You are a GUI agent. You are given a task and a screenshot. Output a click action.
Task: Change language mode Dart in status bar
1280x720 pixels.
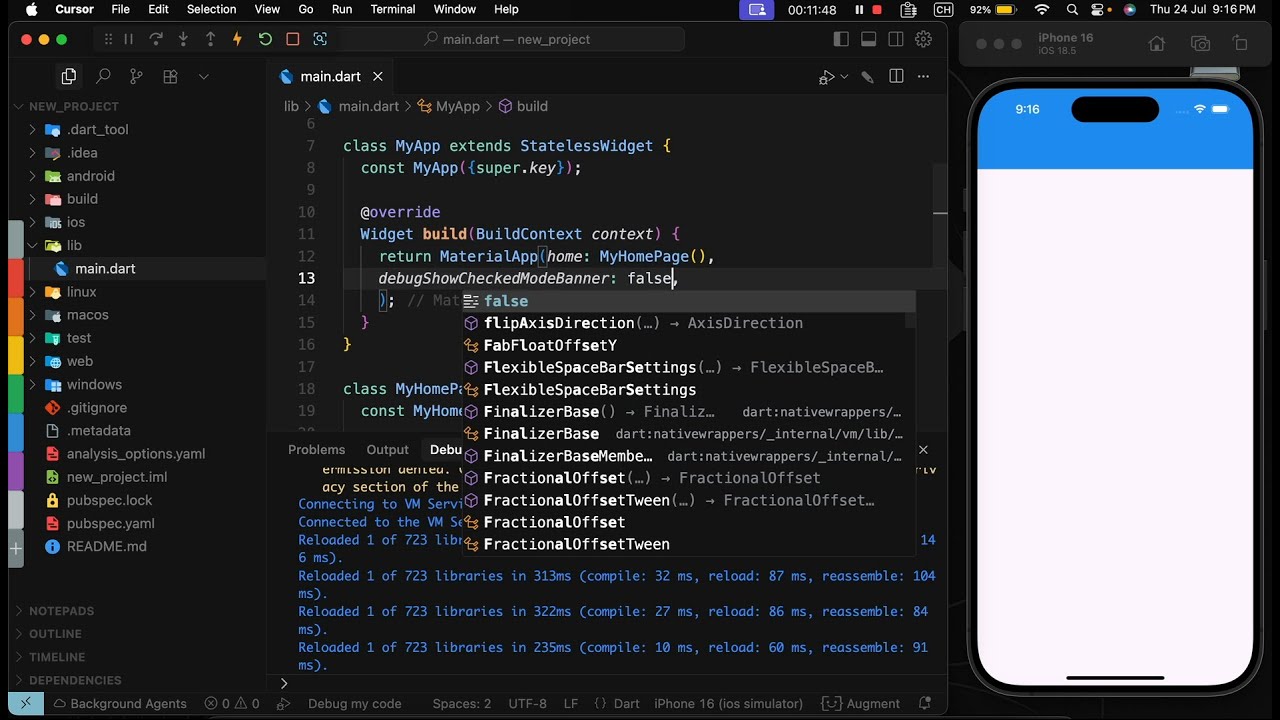[x=627, y=704]
